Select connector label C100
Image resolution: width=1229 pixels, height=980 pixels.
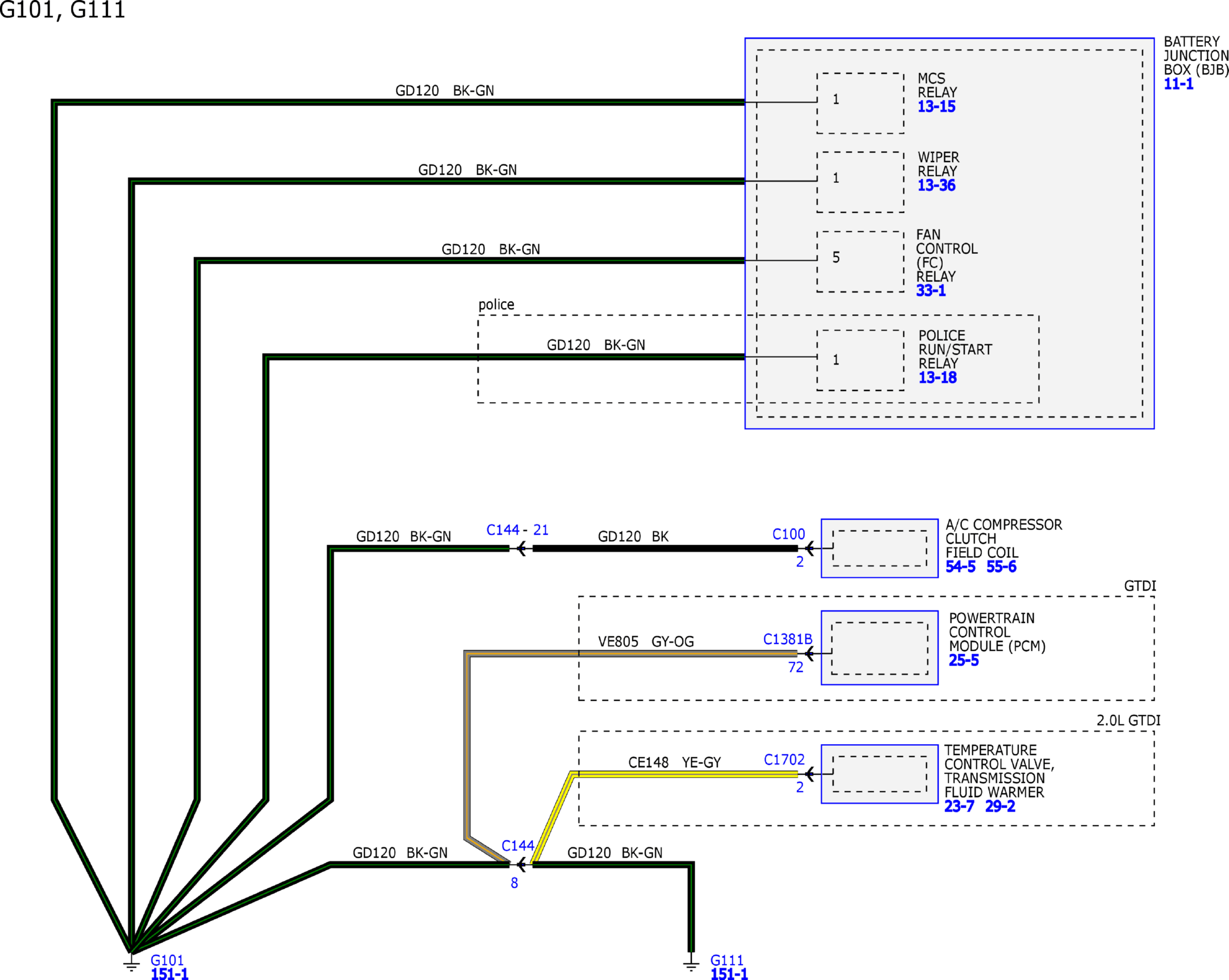click(788, 534)
